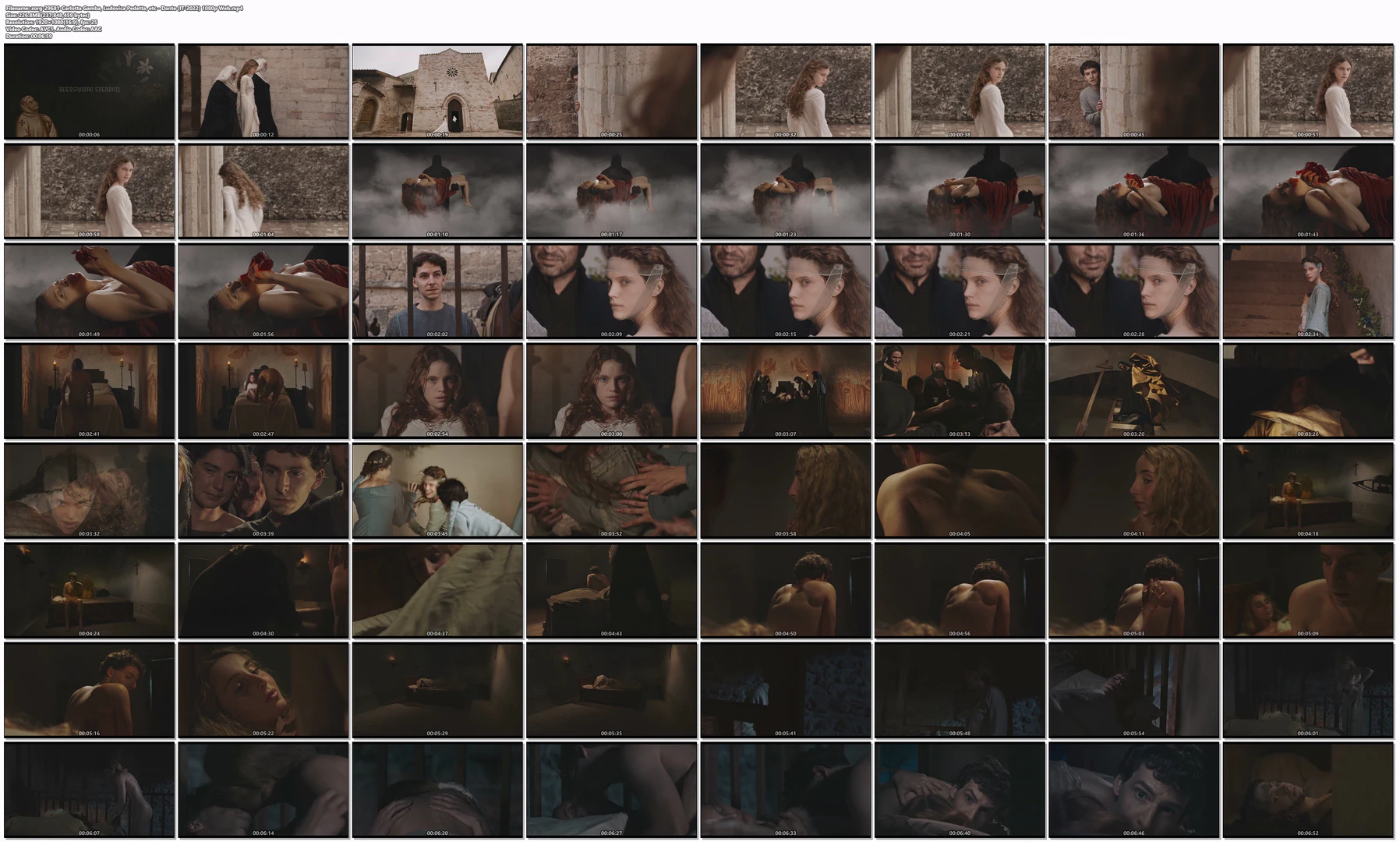Image resolution: width=1400 pixels, height=842 pixels.
Task: Select the frame marked 00:02:28
Action: point(1133,291)
